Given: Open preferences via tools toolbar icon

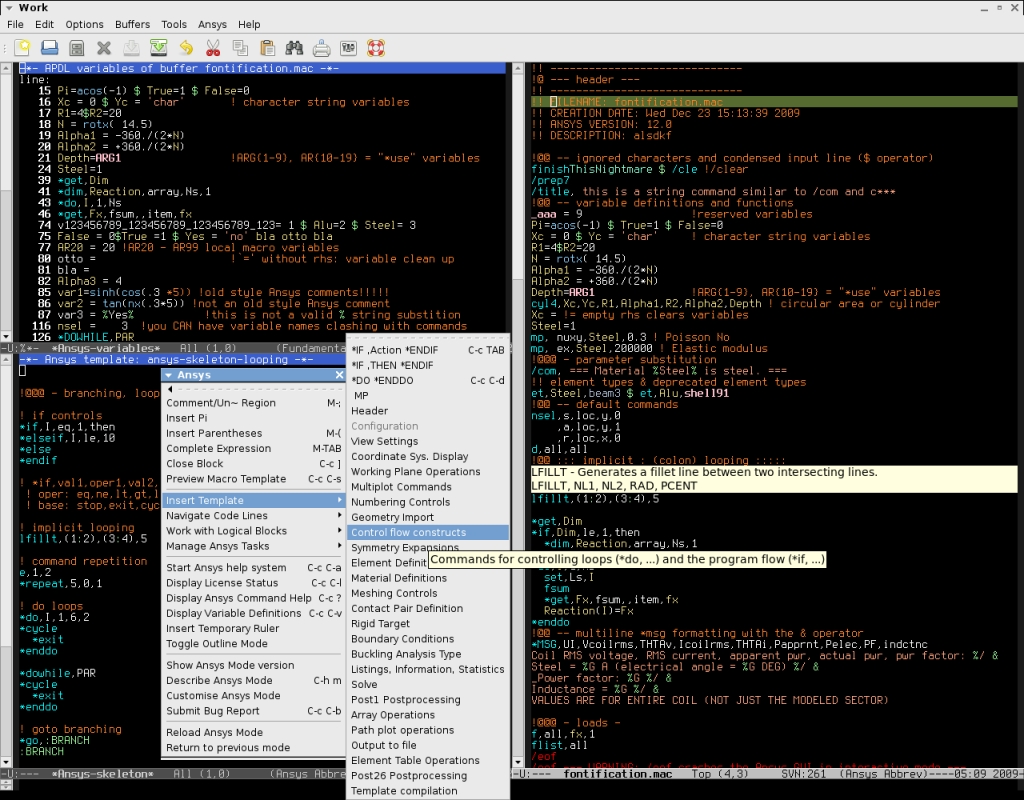Looking at the screenshot, I should coord(349,48).
